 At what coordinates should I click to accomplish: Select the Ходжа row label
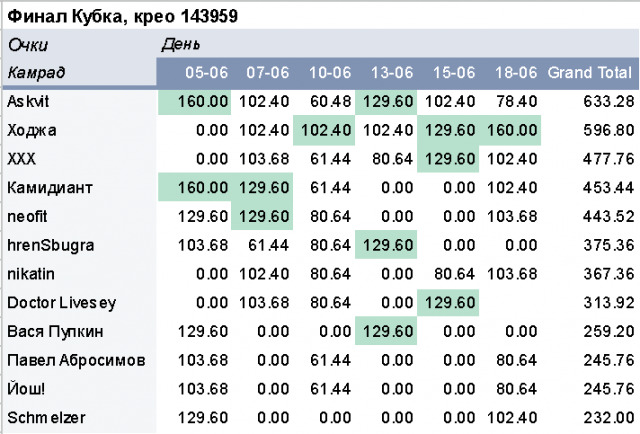(32, 131)
